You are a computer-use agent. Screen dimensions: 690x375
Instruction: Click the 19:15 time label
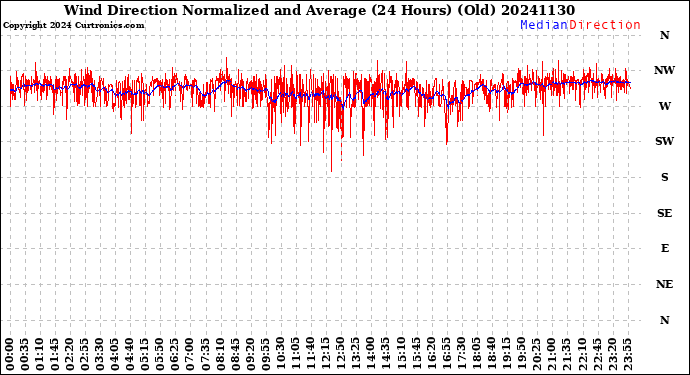pyautogui.click(x=506, y=354)
